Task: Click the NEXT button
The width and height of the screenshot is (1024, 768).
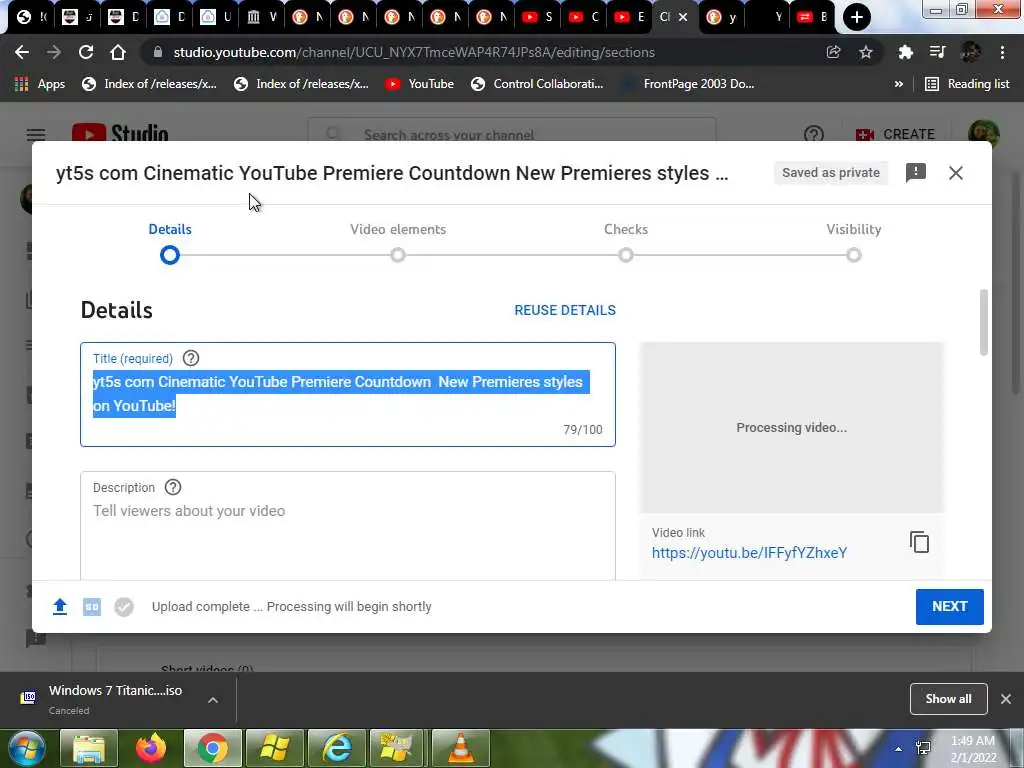Action: [950, 607]
